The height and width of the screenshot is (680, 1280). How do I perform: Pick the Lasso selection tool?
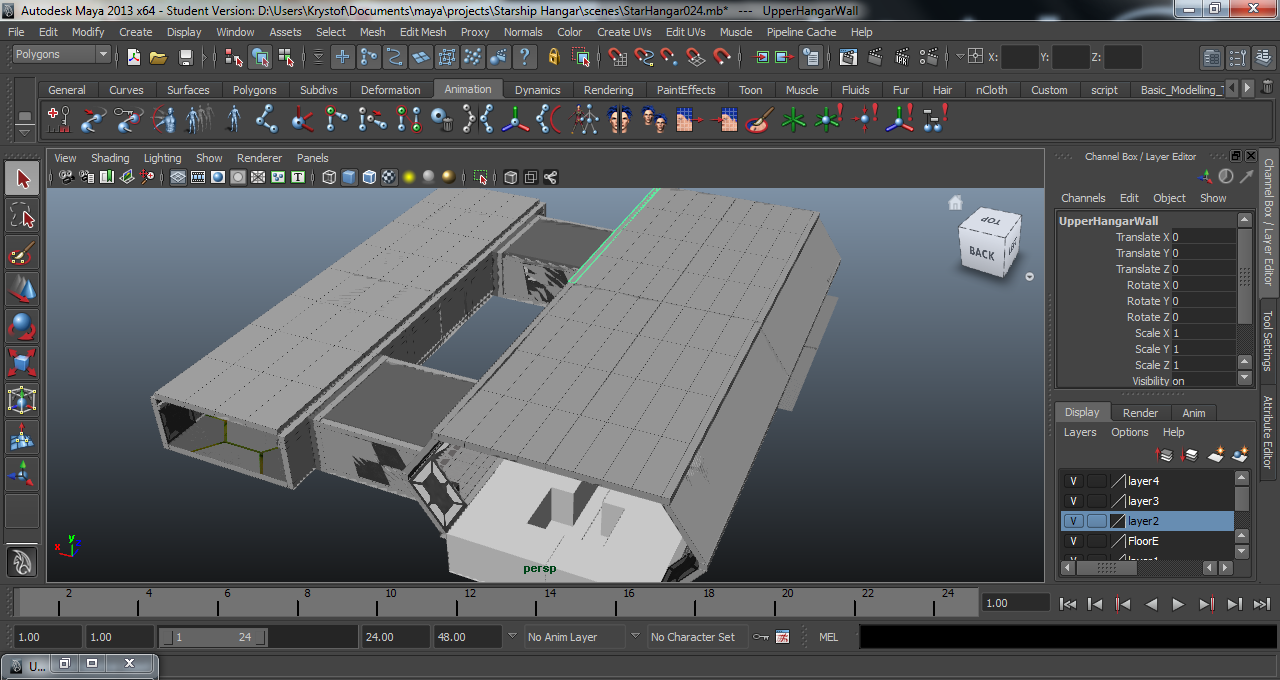(21, 215)
